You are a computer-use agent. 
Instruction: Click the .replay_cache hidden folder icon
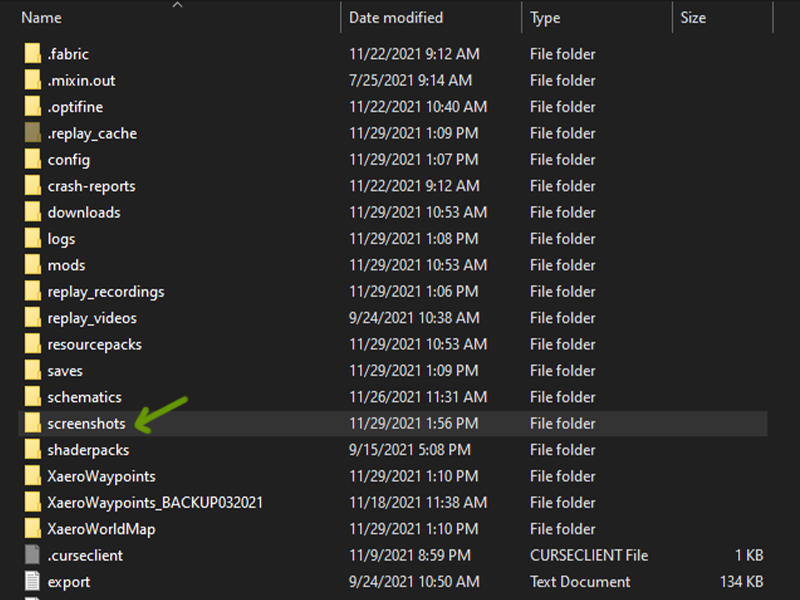[31, 133]
